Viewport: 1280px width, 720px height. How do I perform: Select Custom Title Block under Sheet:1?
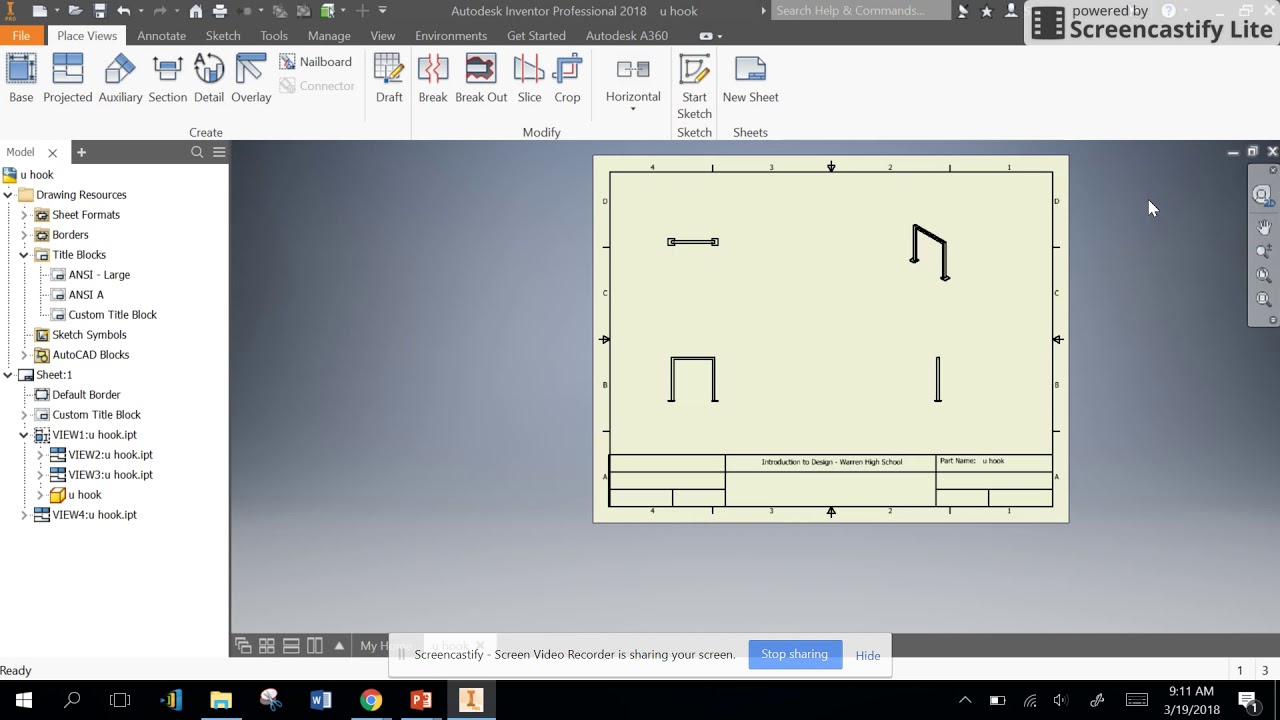[96, 415]
